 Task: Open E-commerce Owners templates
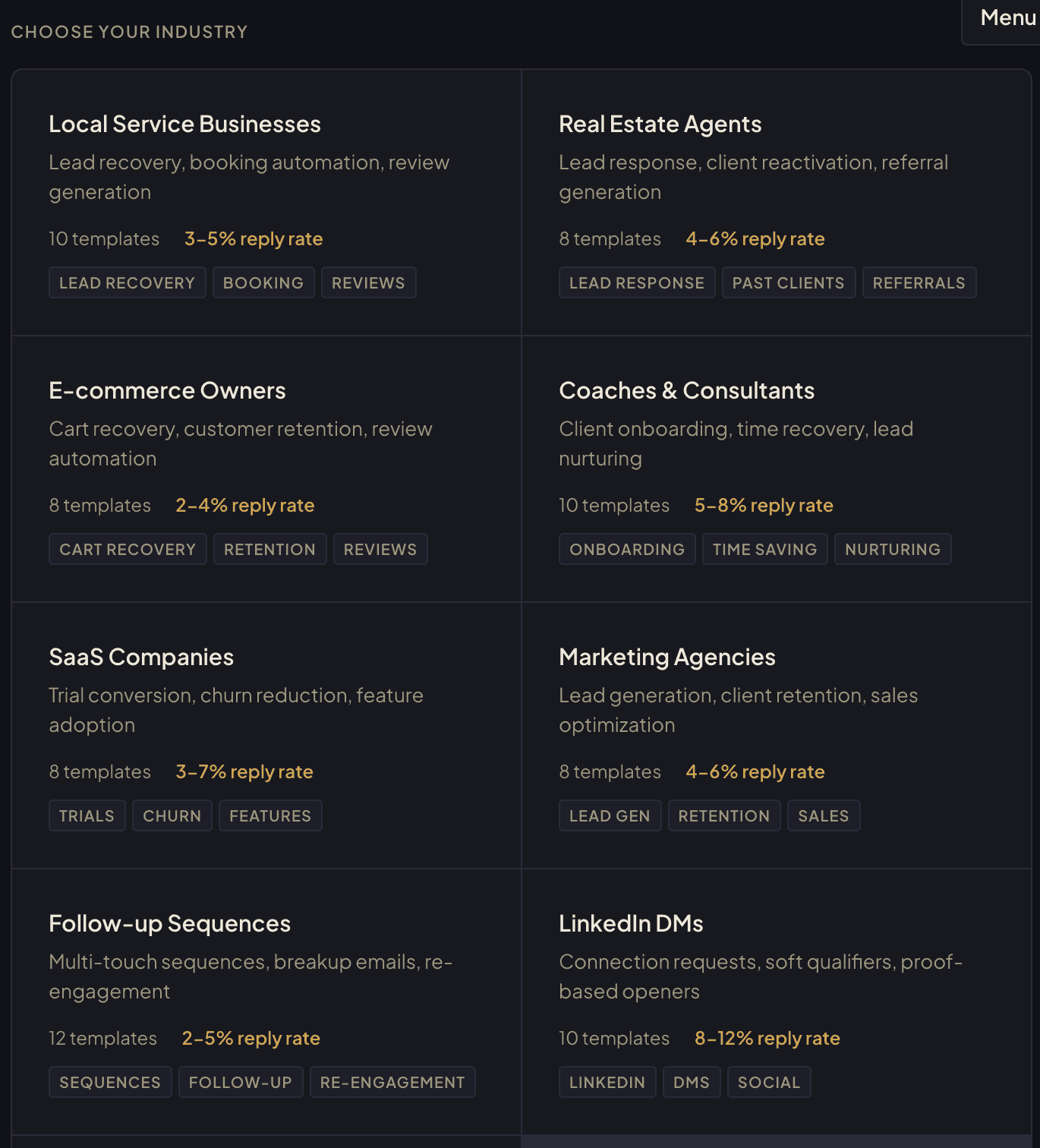[x=167, y=391]
